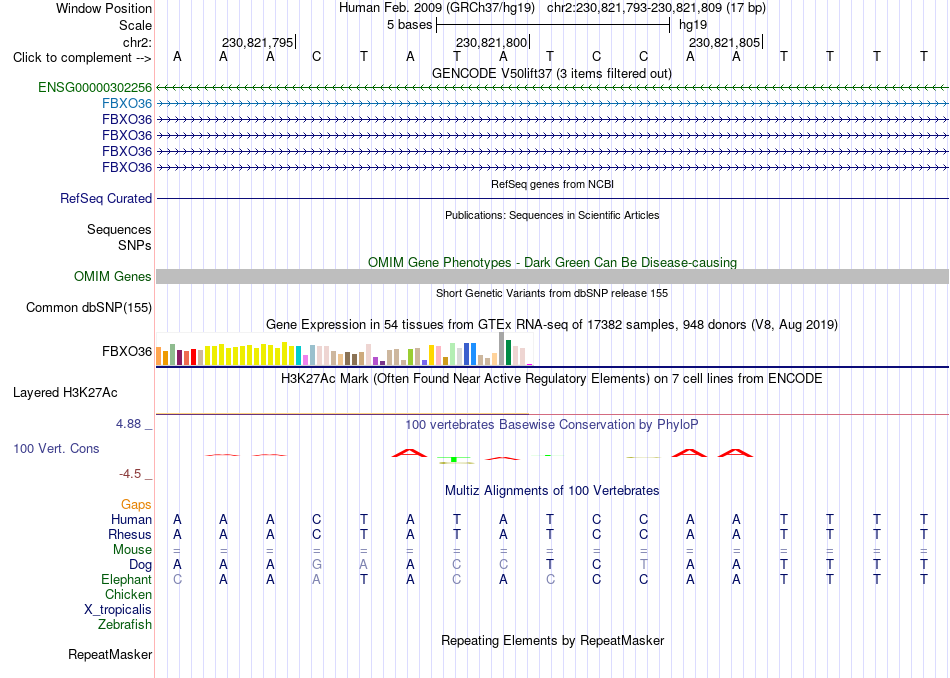The width and height of the screenshot is (950, 678).
Task: Click the hg19 label right of scale bar
Action: point(693,25)
